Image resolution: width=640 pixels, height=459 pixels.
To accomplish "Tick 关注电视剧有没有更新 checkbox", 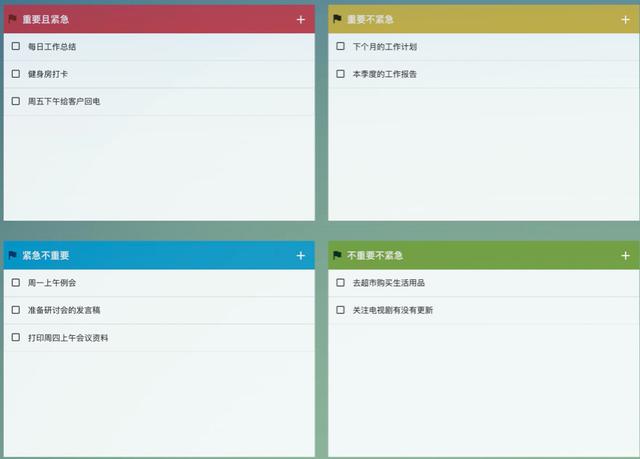I will tap(340, 310).
